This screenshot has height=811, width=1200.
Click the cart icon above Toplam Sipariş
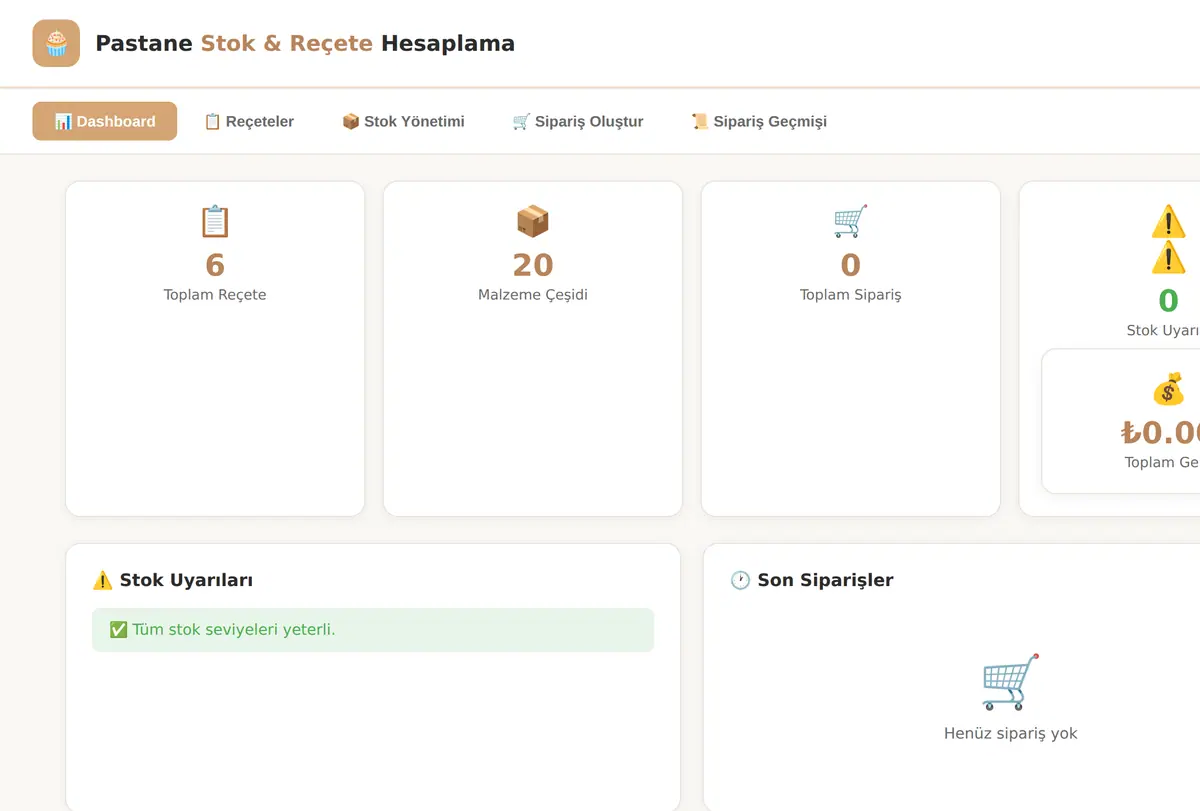pos(851,221)
